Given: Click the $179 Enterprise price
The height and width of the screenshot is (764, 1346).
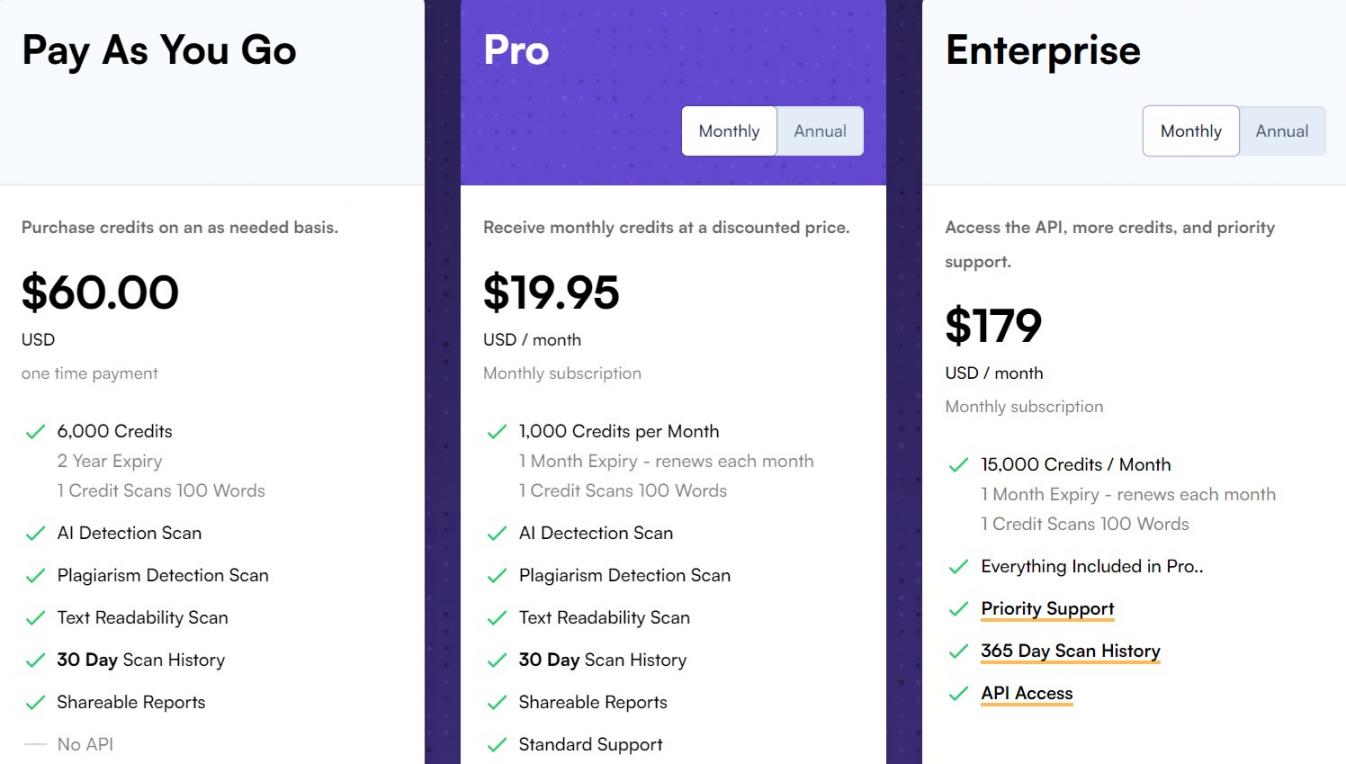Looking at the screenshot, I should pyautogui.click(x=993, y=325).
